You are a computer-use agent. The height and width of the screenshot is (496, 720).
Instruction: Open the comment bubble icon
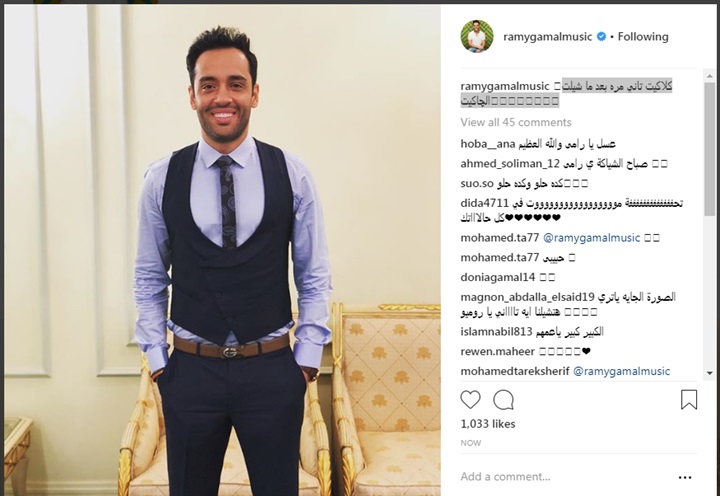(x=503, y=400)
